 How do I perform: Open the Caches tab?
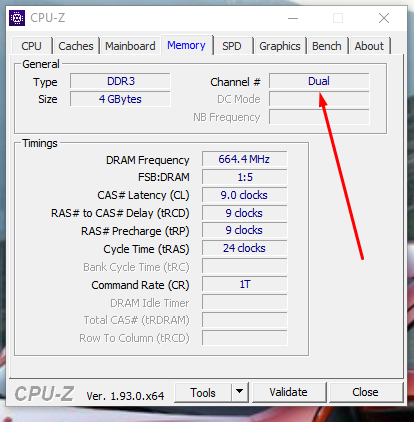click(x=76, y=46)
